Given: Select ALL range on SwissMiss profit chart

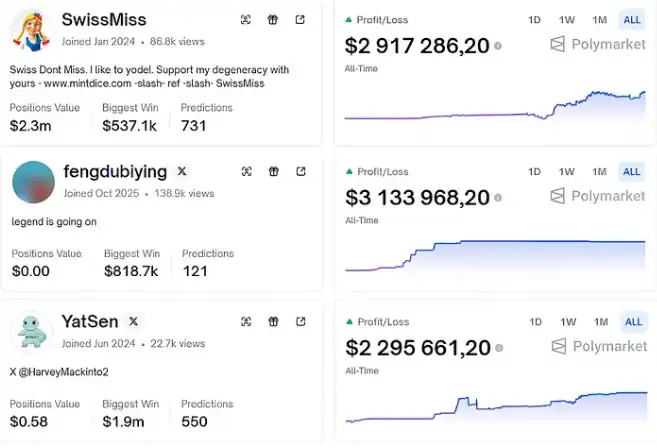Looking at the screenshot, I should (632, 20).
